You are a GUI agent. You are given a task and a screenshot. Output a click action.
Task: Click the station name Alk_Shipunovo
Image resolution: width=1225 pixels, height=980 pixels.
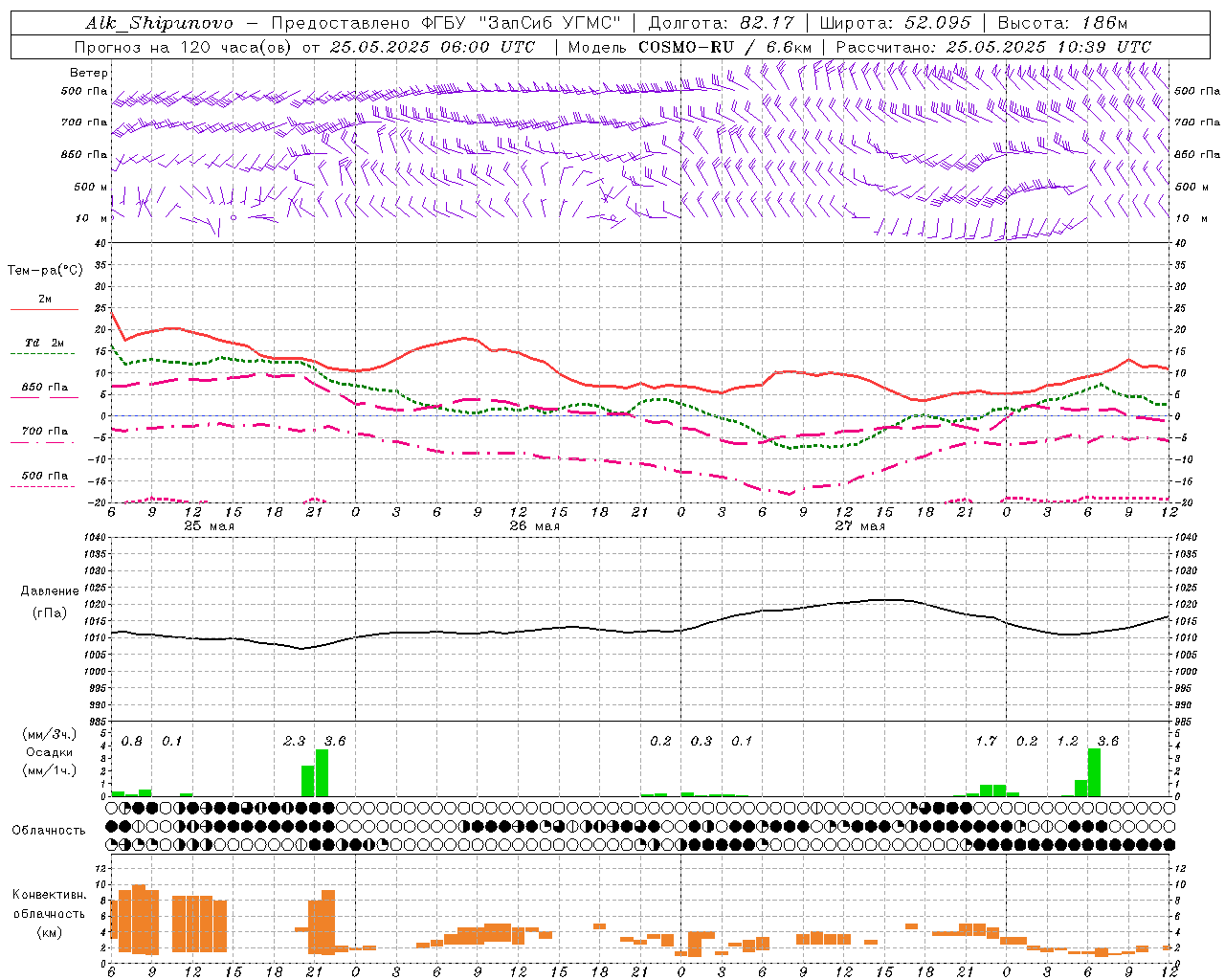coord(159,23)
